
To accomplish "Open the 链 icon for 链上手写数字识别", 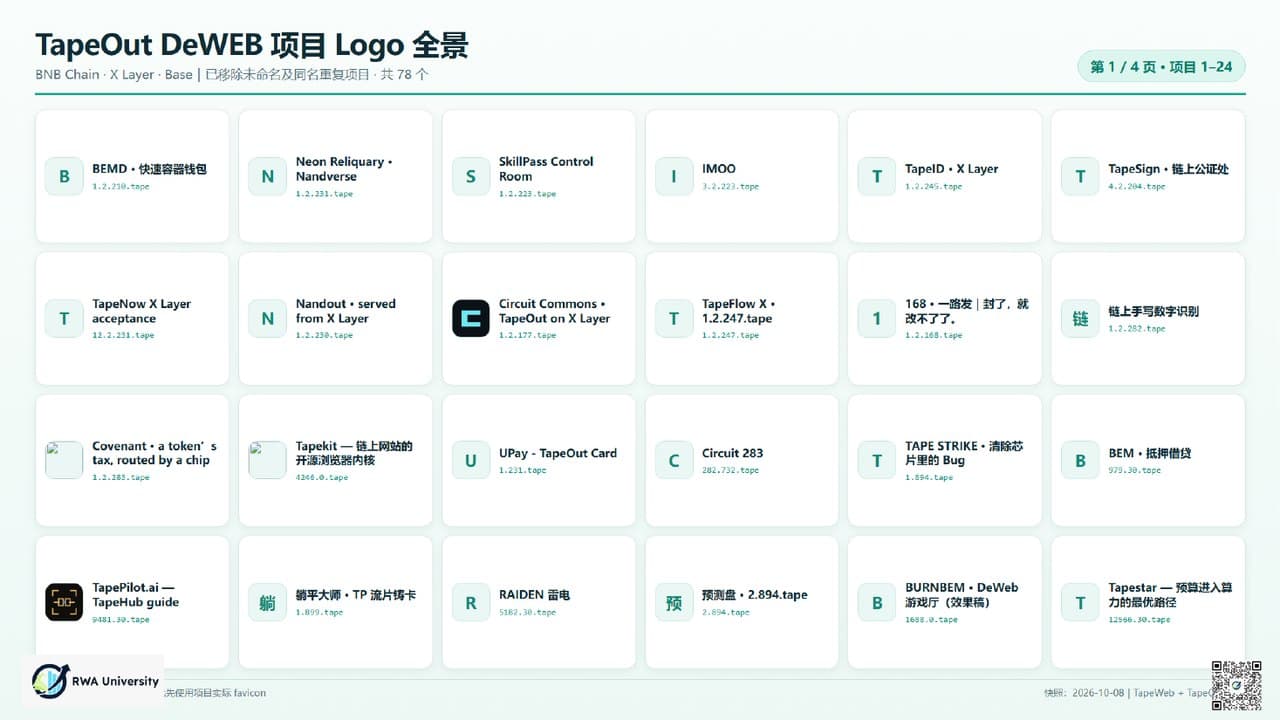I will point(1080,318).
